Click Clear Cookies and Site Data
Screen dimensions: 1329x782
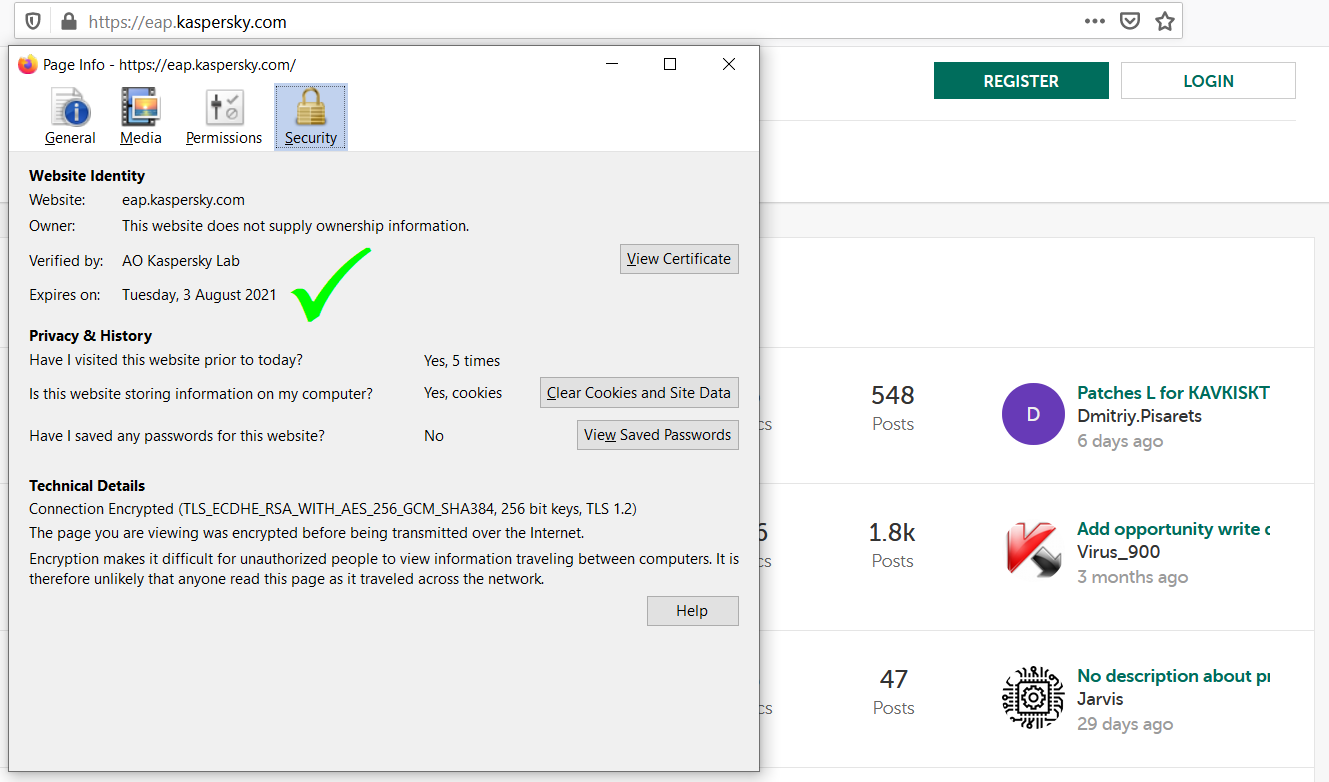(639, 393)
